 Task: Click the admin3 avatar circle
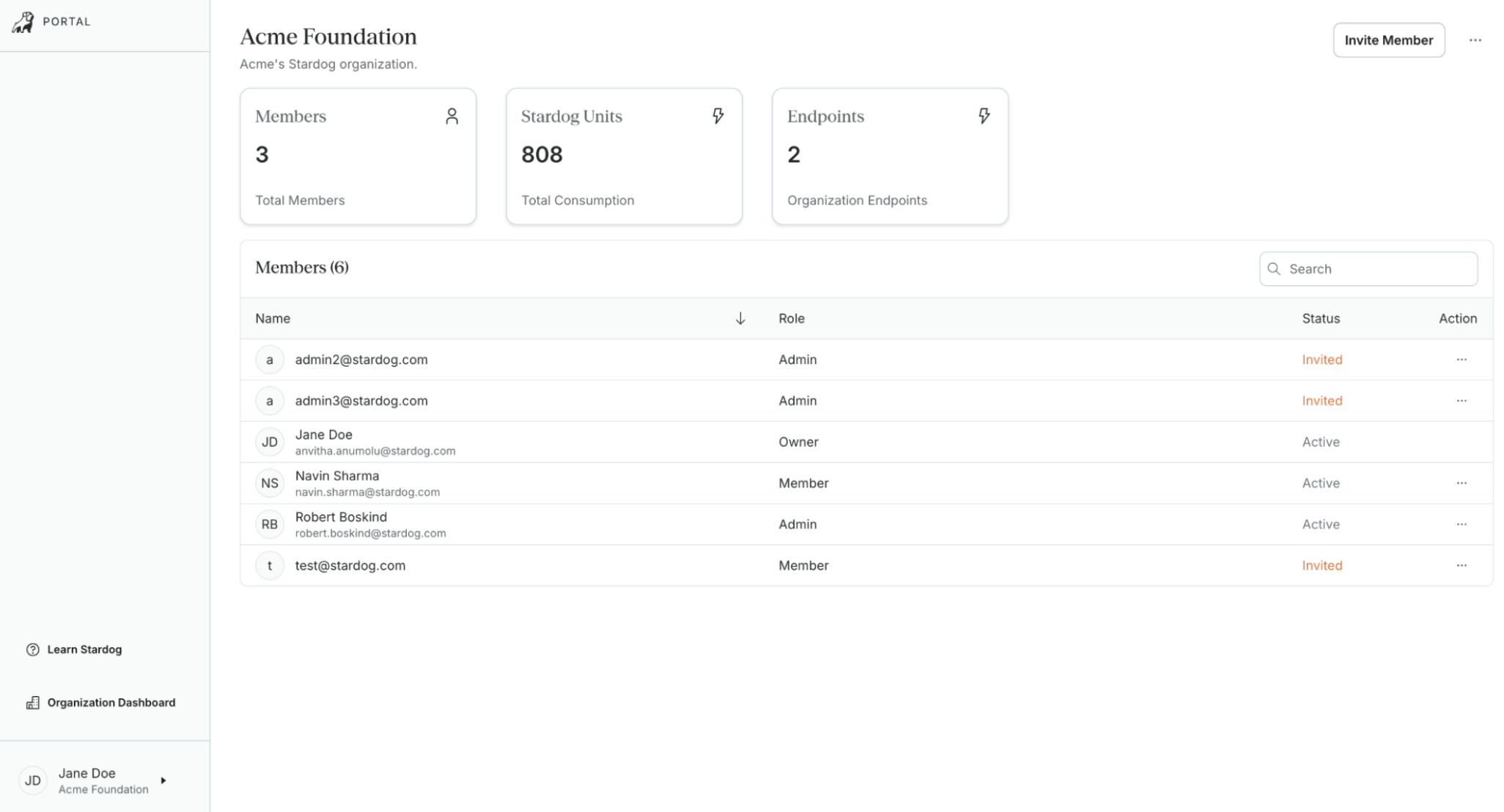point(270,401)
